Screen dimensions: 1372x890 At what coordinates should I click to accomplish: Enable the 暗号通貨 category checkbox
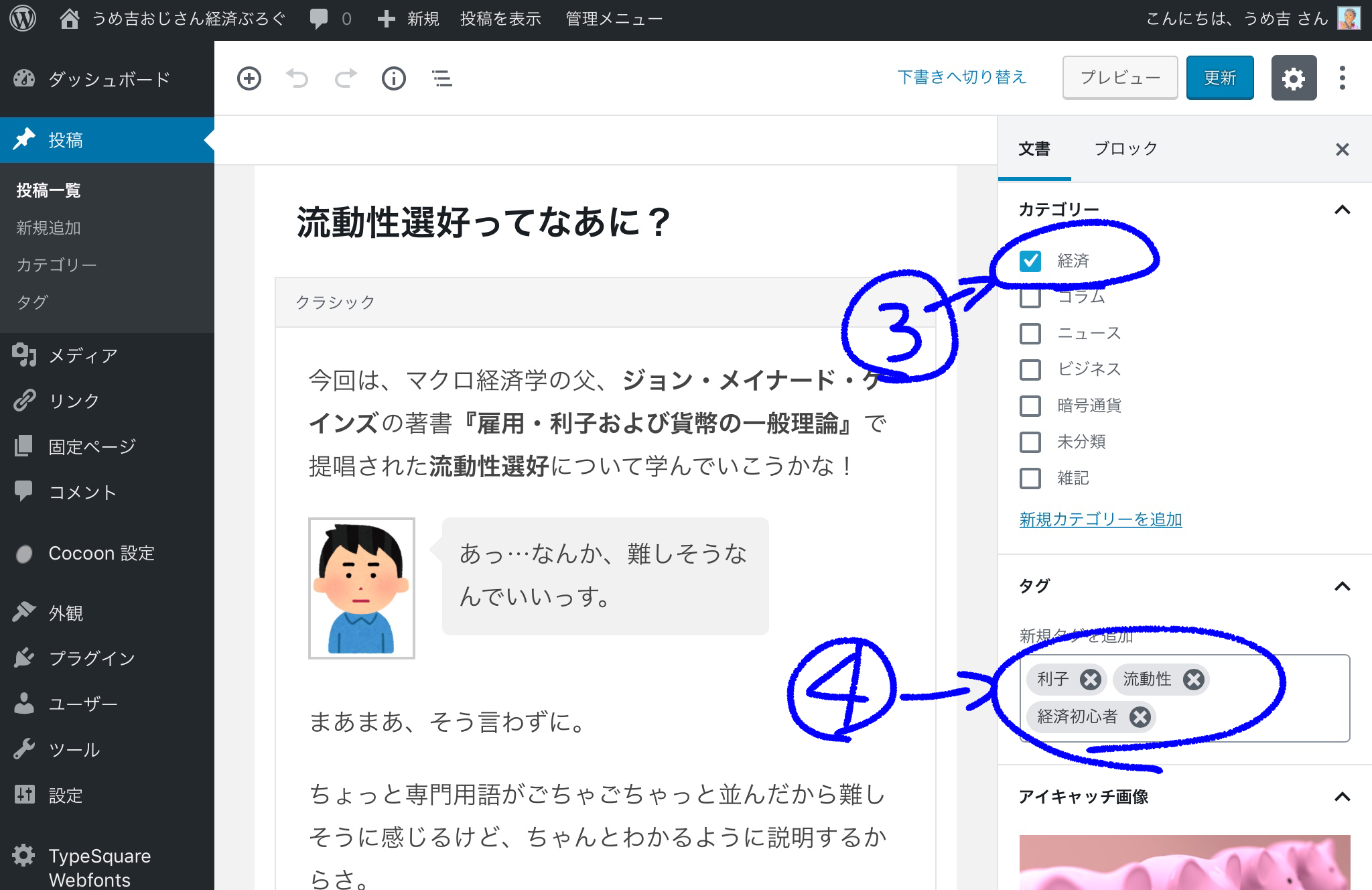pyautogui.click(x=1030, y=405)
